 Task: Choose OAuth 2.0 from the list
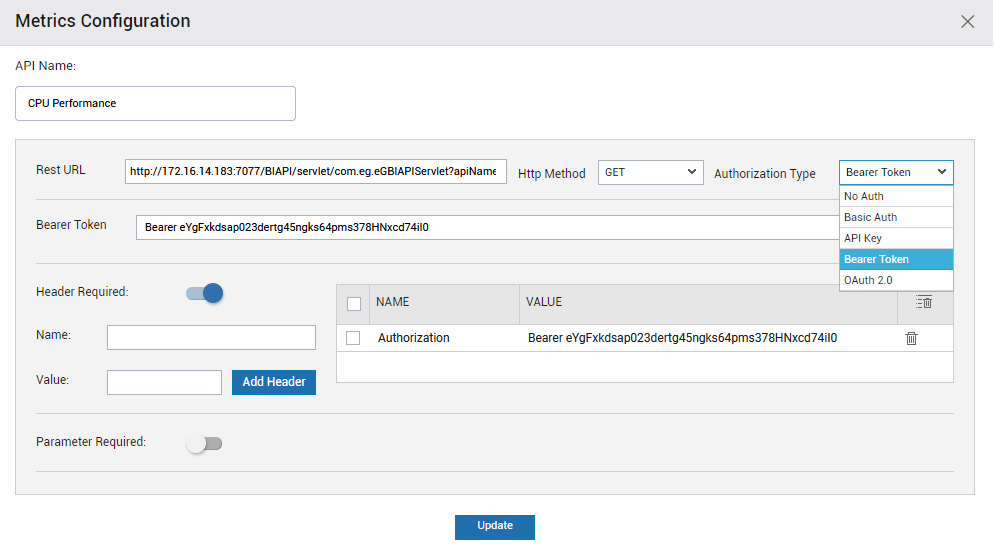tap(896, 280)
